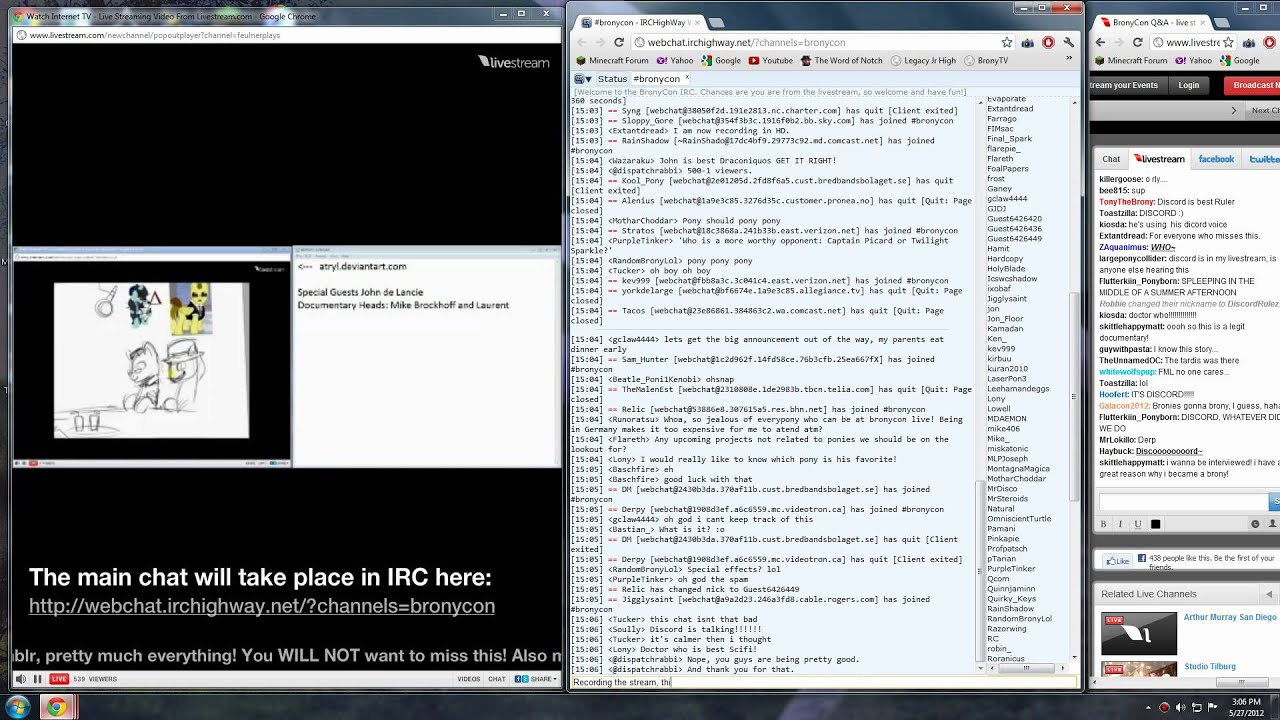Expand the bookmarks overflow chevron
Viewport: 1280px width, 720px height.
pos(1070,60)
